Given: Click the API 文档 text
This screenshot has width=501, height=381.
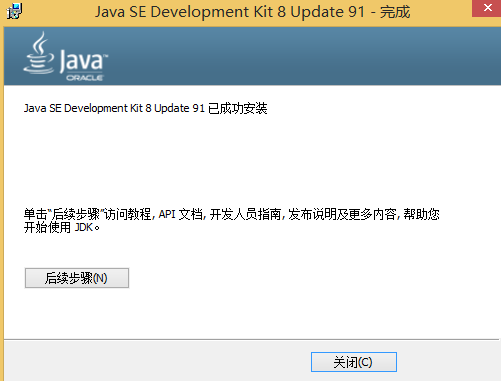Looking at the screenshot, I should pyautogui.click(x=180, y=214).
